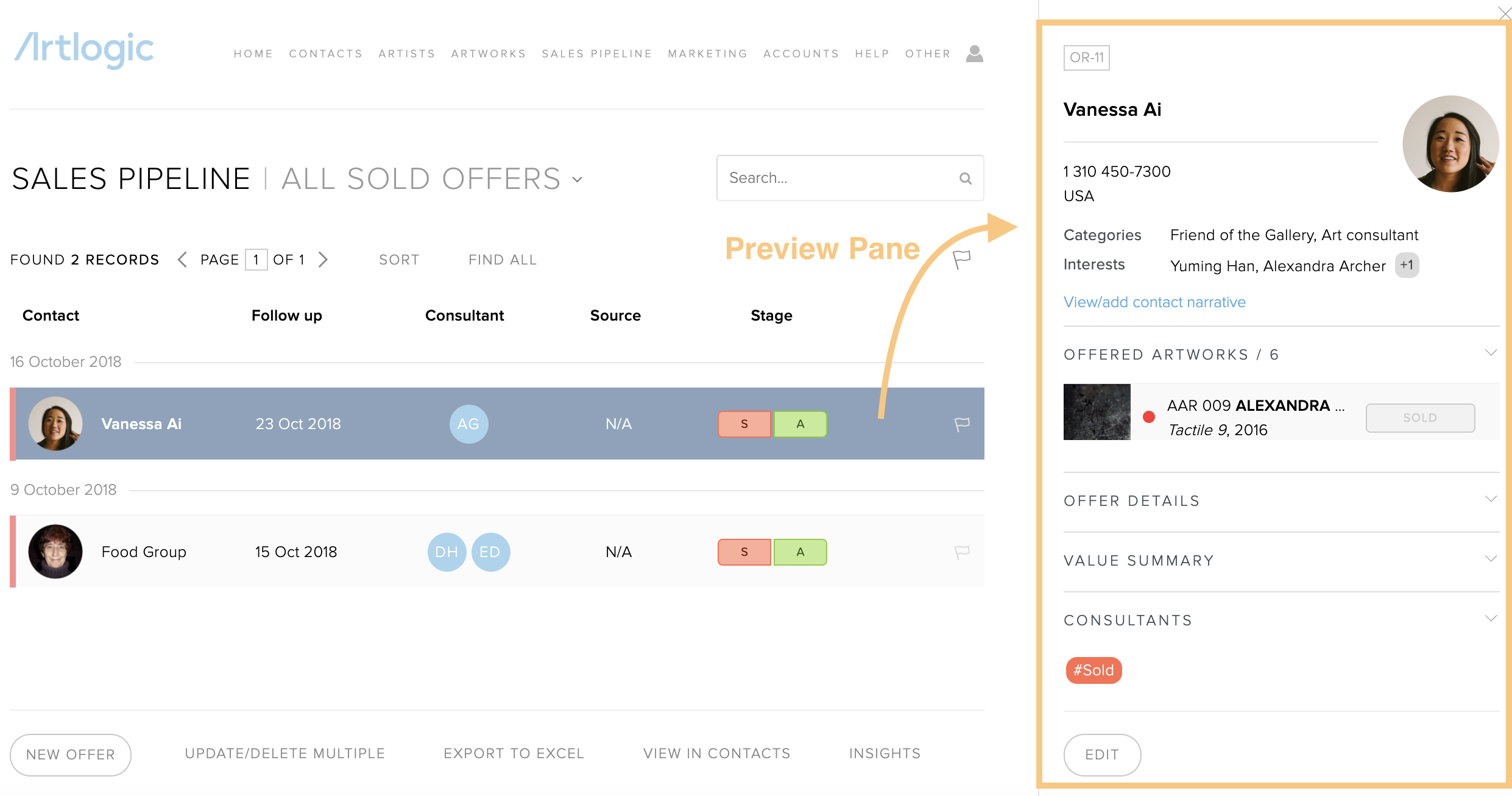Click the New Offer button

71,755
